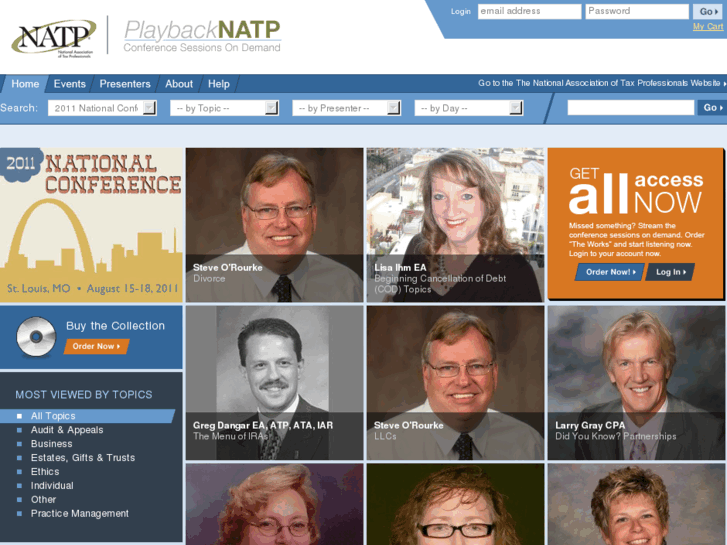The height and width of the screenshot is (545, 727).
Task: Select the Practice Management topic
Action: coord(80,513)
